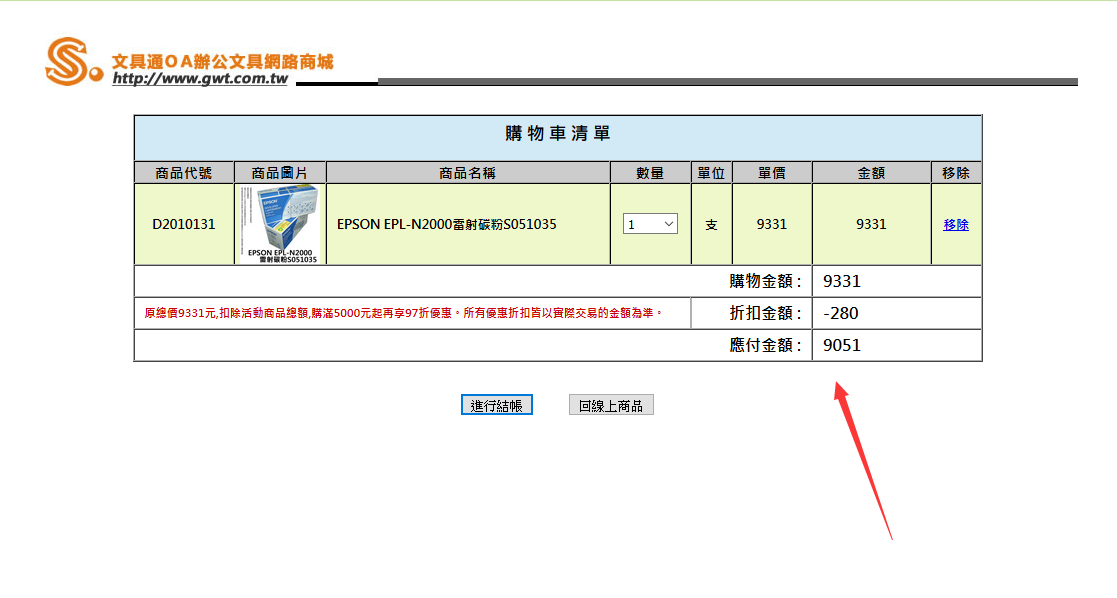
Task: Click the 單位 column header
Action: pos(711,173)
